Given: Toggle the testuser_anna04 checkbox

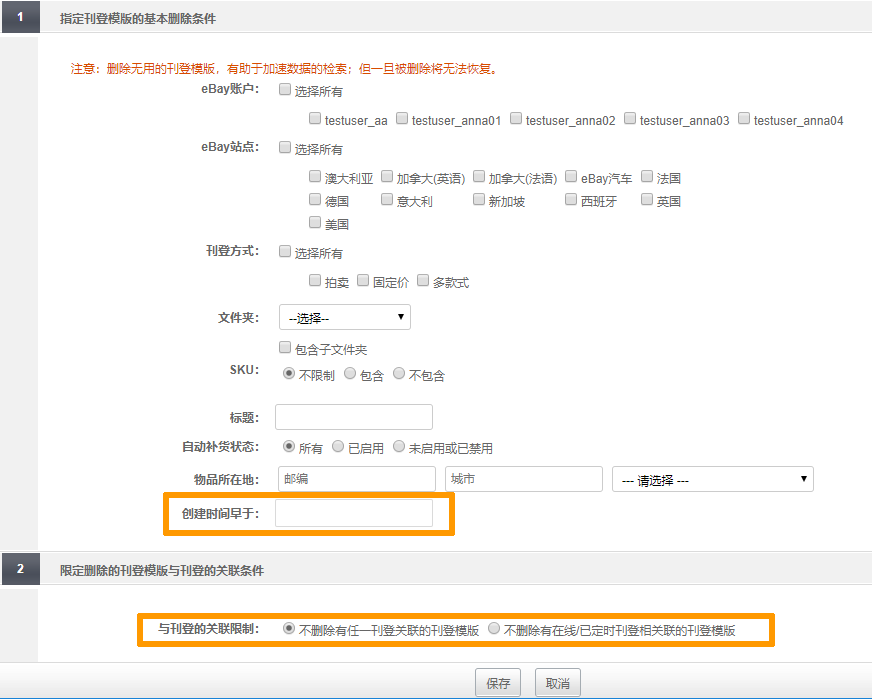Looking at the screenshot, I should coord(744,118).
